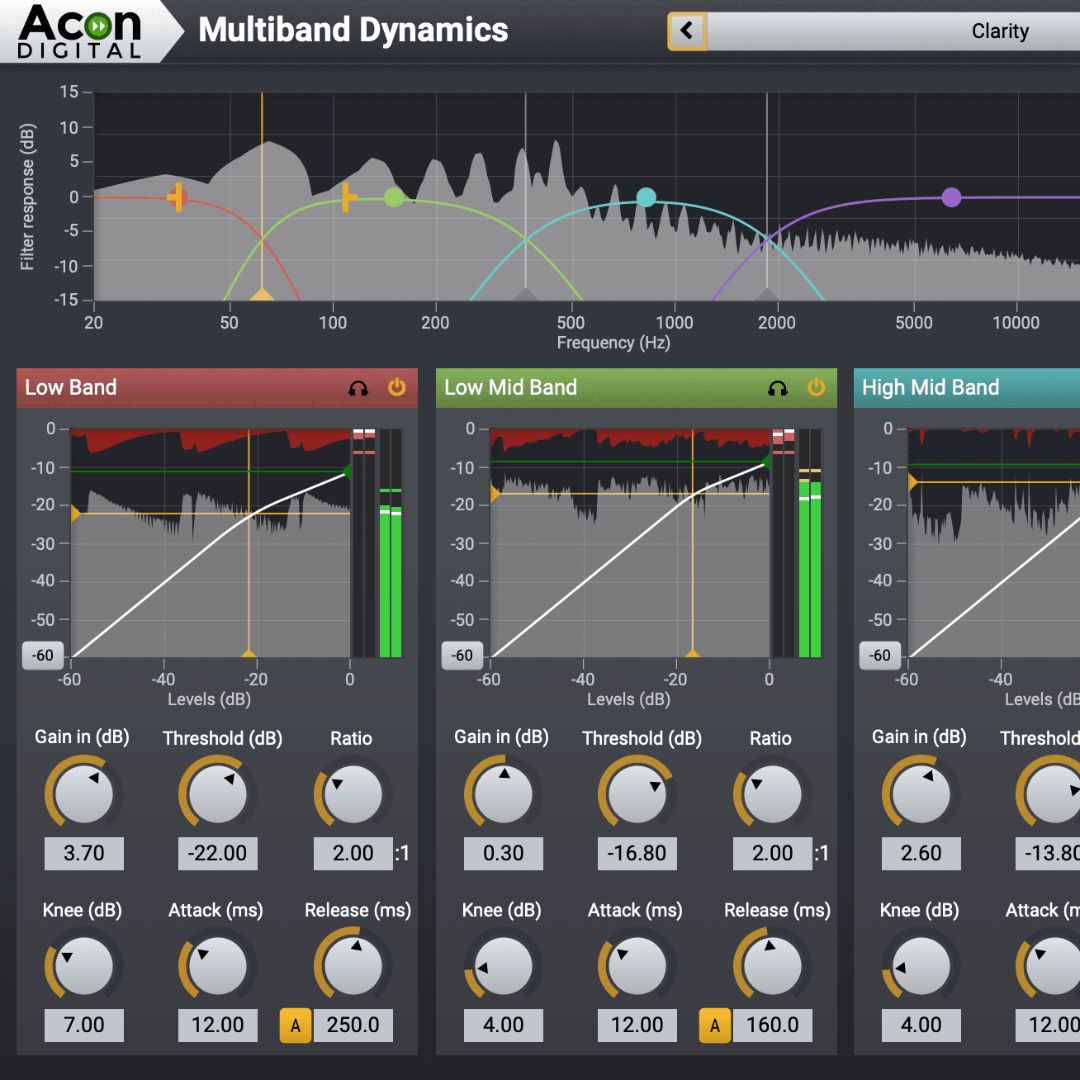Grab the gray crossover marker near 1900 Hz

[x=767, y=295]
